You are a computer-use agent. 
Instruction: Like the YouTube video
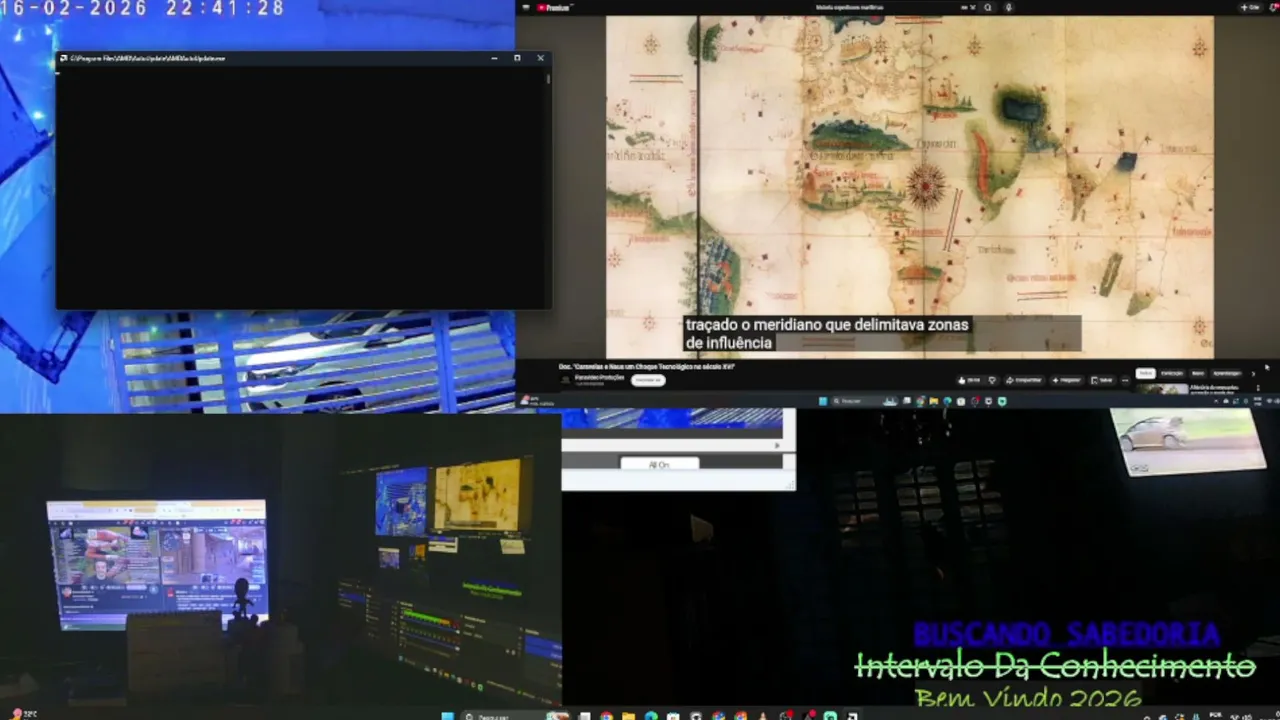pos(969,380)
